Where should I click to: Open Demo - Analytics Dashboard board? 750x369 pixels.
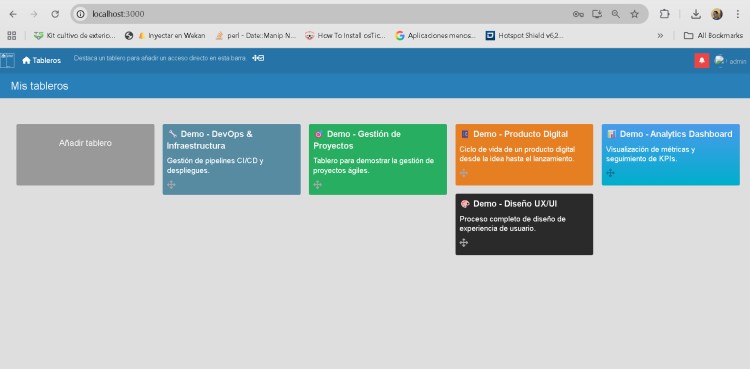point(671,155)
